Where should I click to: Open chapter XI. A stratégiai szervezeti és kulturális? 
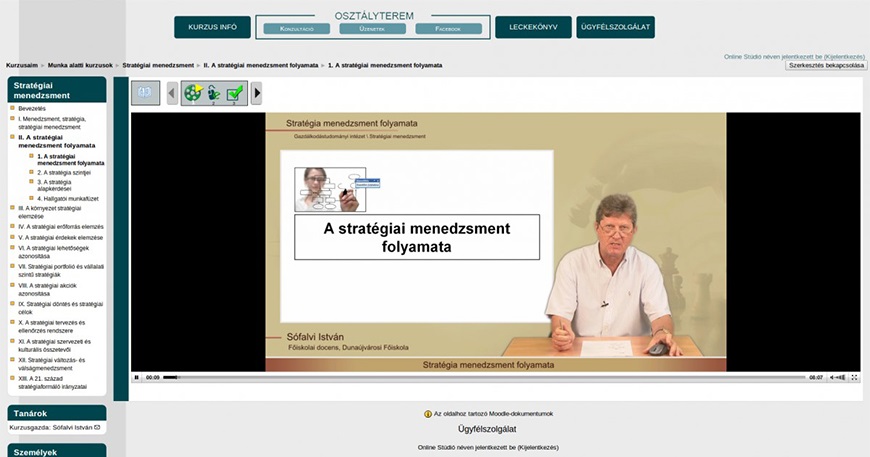pos(54,346)
